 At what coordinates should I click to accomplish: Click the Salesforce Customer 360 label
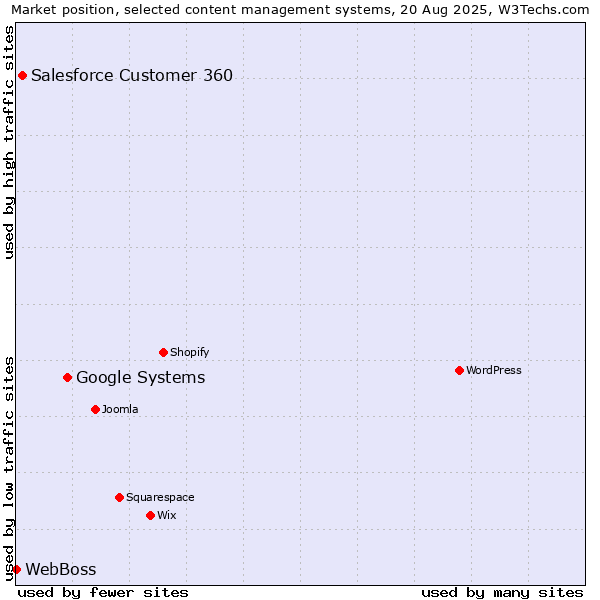pyautogui.click(x=132, y=75)
